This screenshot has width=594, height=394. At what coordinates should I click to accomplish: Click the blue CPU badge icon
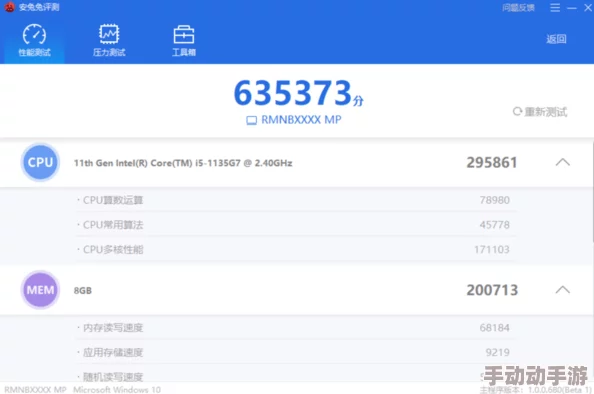[40, 163]
